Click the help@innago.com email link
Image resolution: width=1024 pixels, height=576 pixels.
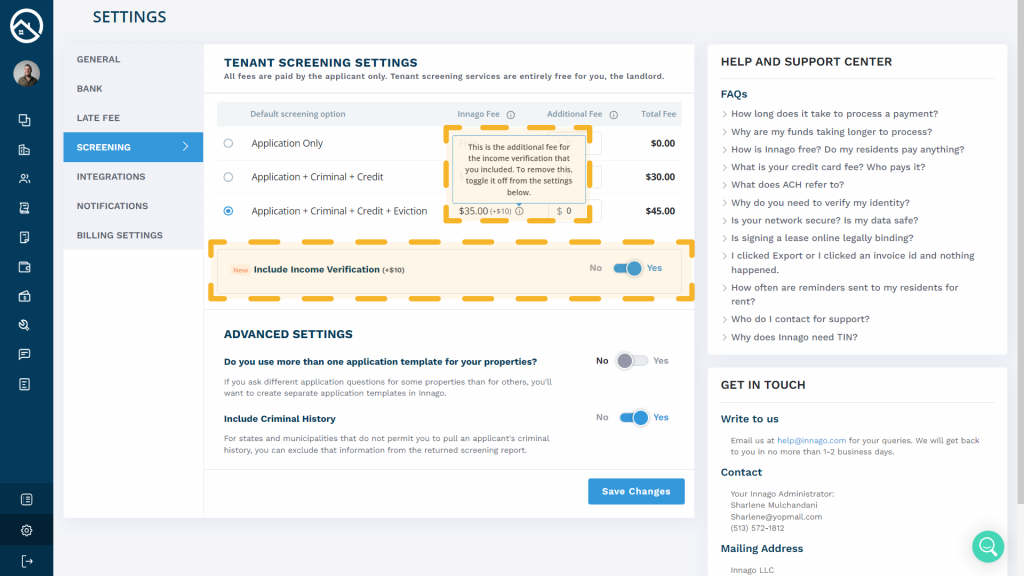(812, 440)
